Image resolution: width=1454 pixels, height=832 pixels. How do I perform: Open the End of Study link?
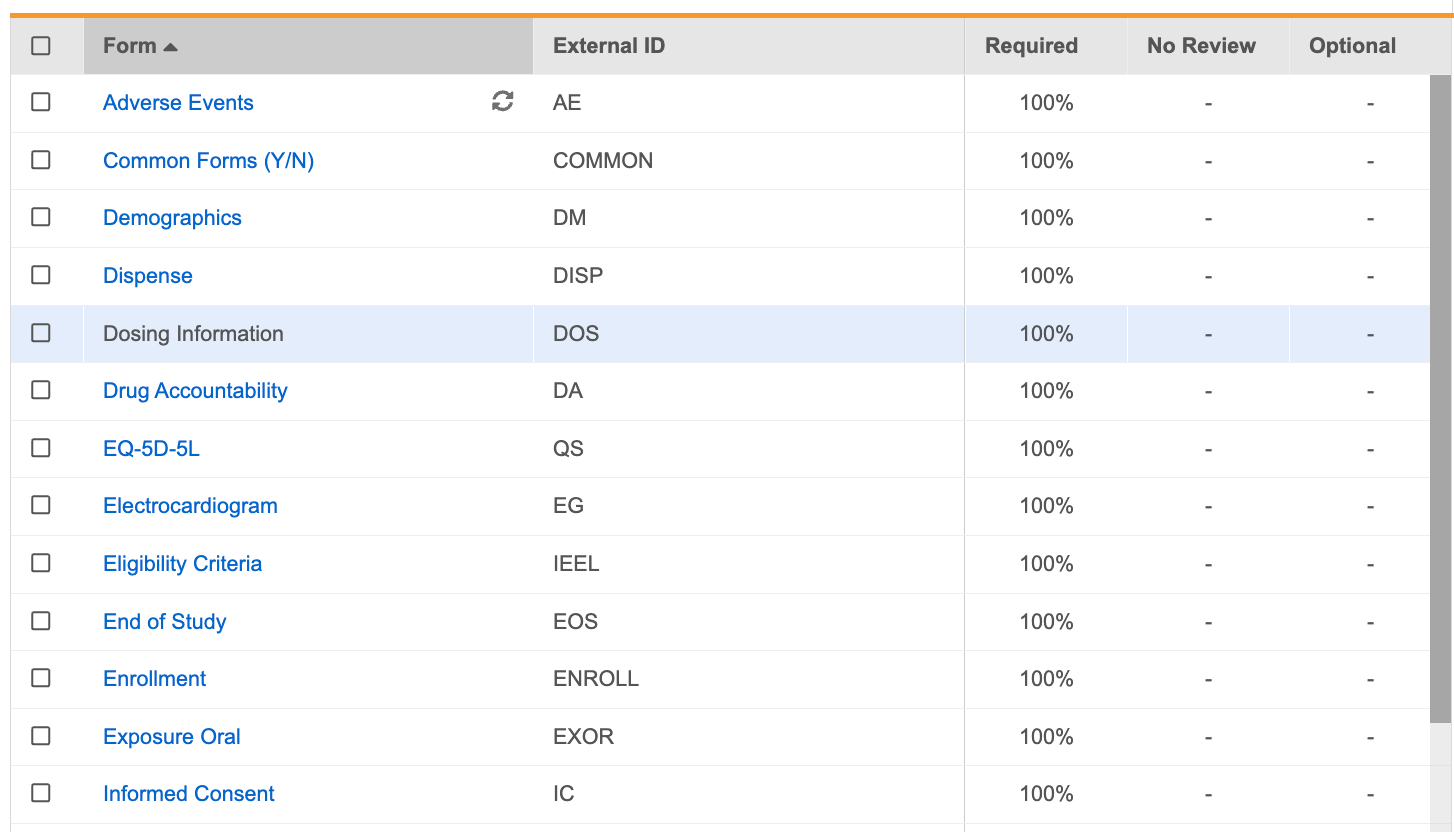click(164, 622)
